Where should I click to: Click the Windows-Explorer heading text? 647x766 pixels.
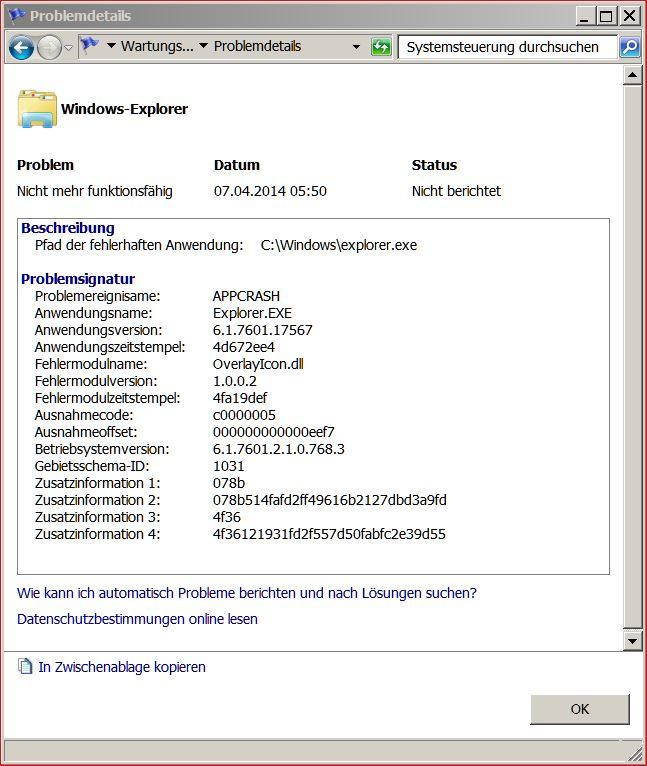(125, 108)
